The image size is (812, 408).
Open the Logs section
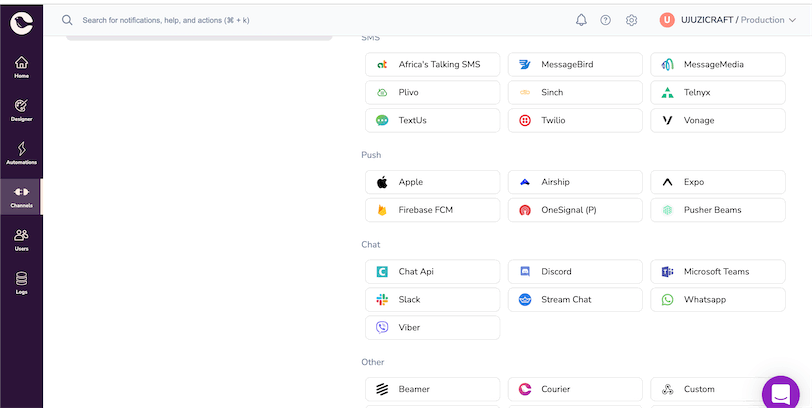pos(21,283)
